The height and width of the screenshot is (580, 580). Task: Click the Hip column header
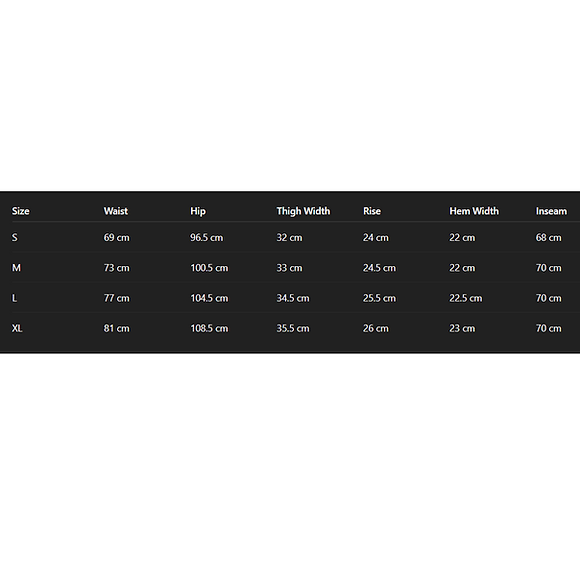tap(198, 211)
